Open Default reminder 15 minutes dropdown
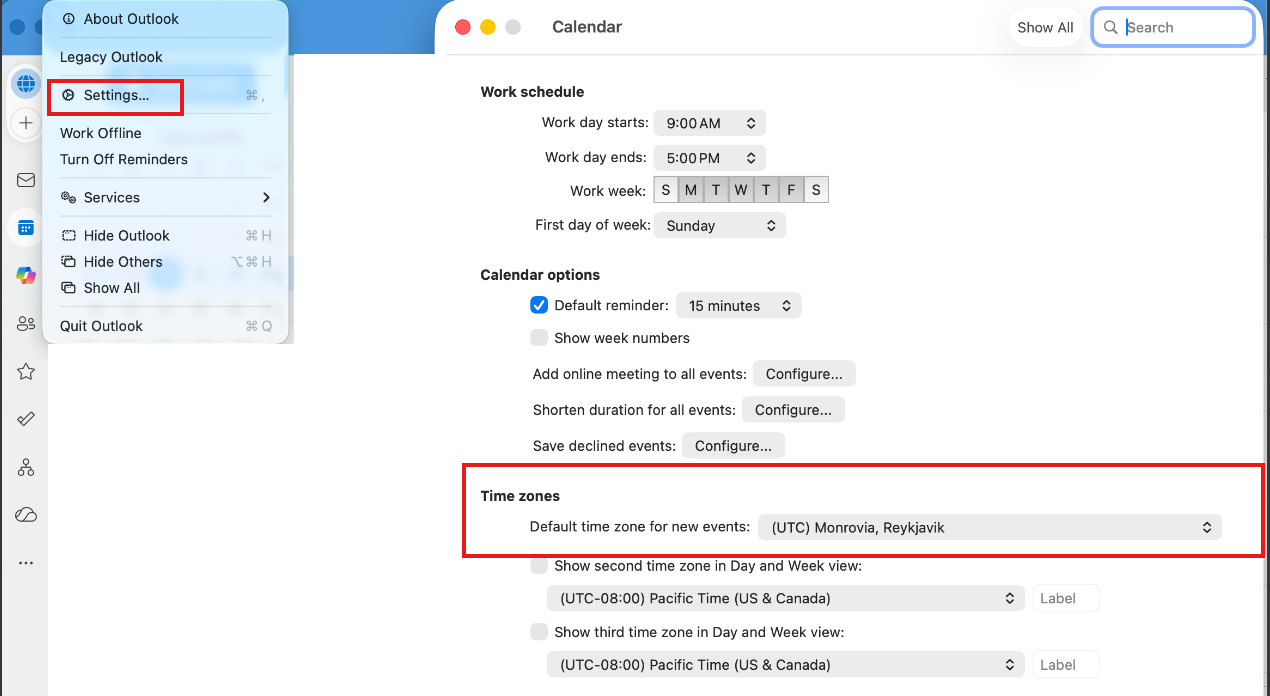The width and height of the screenshot is (1270, 696). pyautogui.click(x=739, y=306)
